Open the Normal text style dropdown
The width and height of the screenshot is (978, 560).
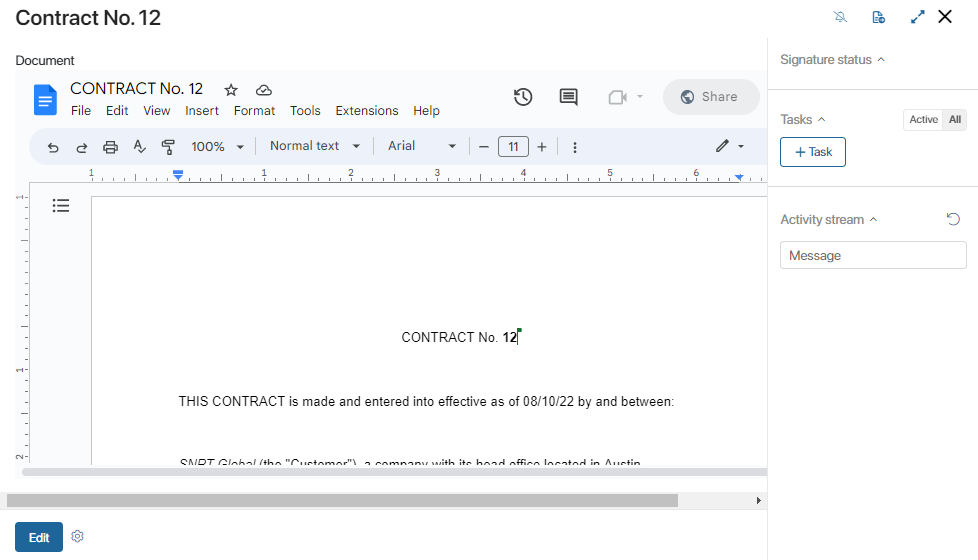click(315, 146)
